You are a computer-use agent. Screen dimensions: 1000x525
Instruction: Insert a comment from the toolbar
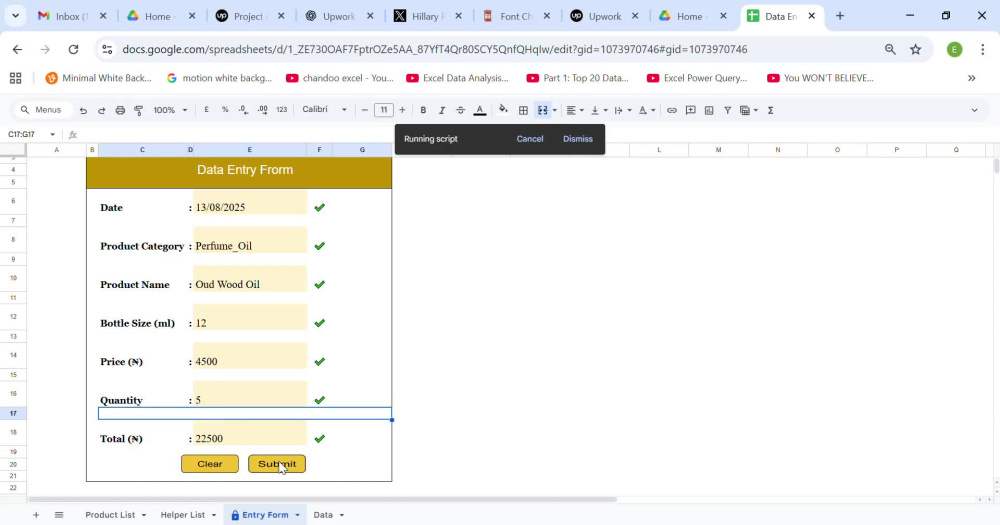click(690, 110)
